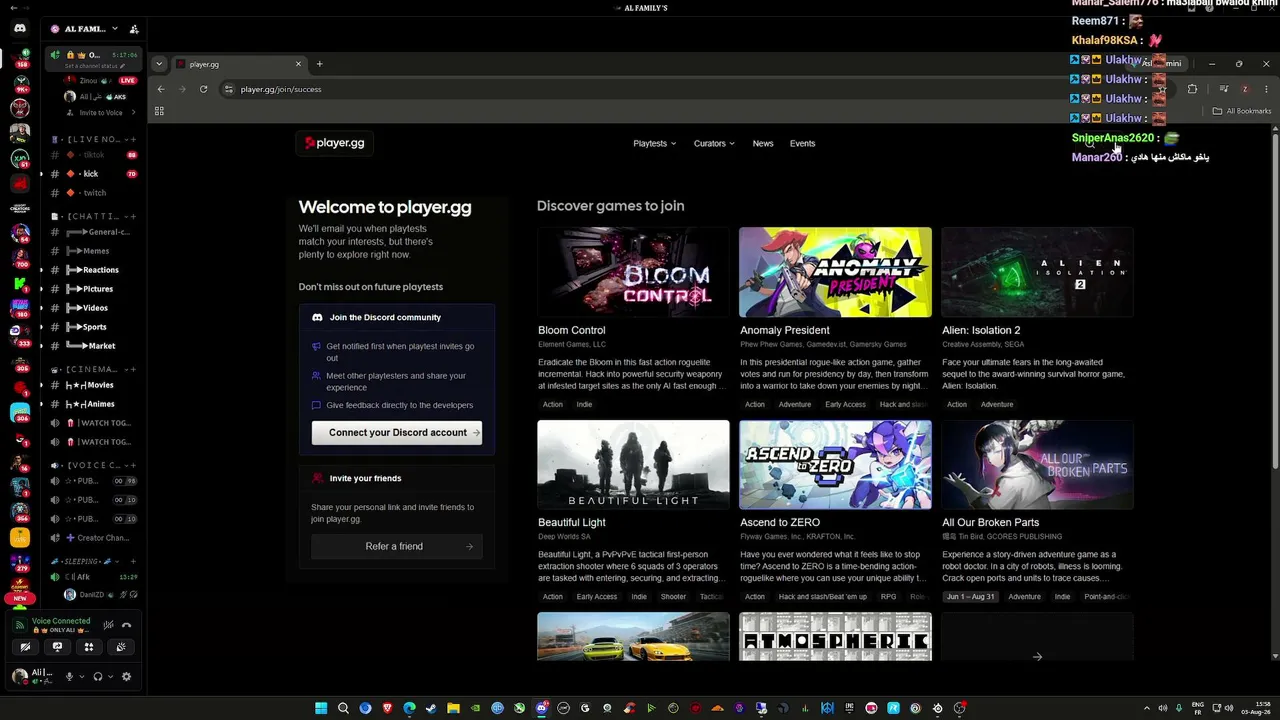Open the Market channel

click(95, 346)
